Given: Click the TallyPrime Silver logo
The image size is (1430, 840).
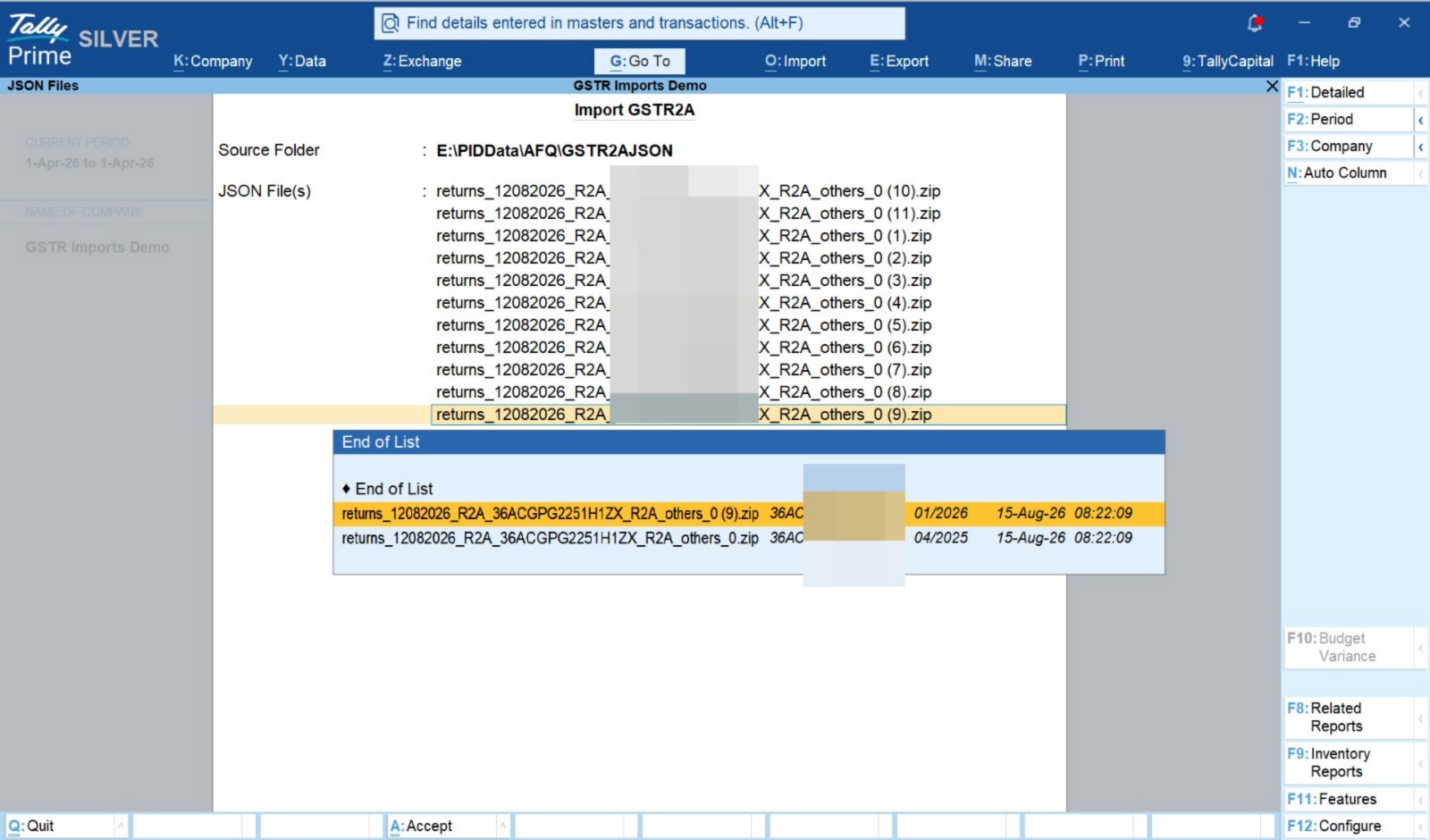Looking at the screenshot, I should click(x=83, y=40).
